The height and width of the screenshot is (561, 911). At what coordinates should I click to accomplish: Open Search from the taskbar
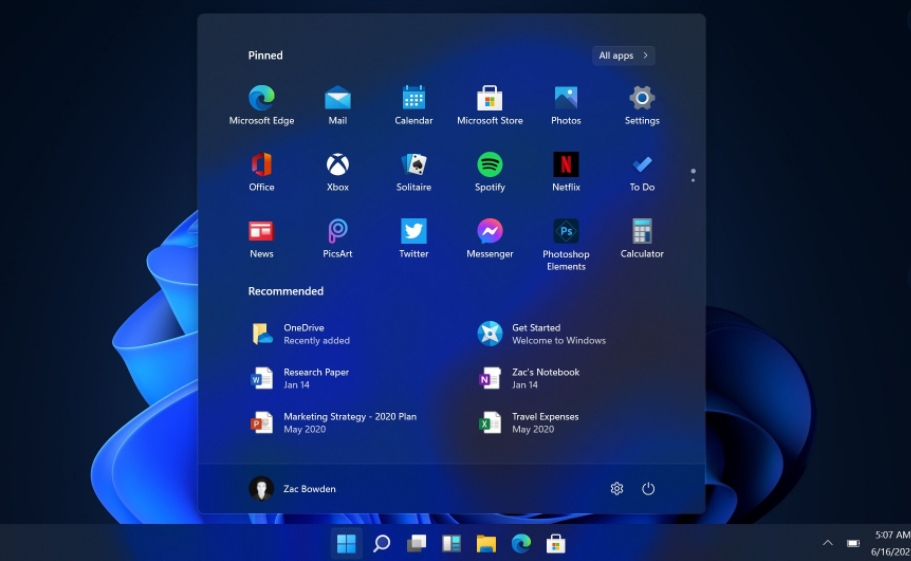381,544
